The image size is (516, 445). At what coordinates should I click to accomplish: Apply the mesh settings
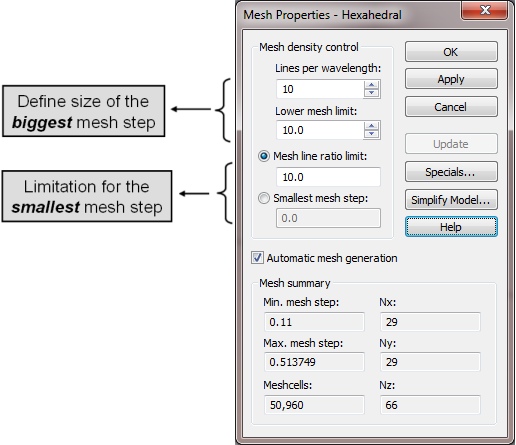pos(451,79)
